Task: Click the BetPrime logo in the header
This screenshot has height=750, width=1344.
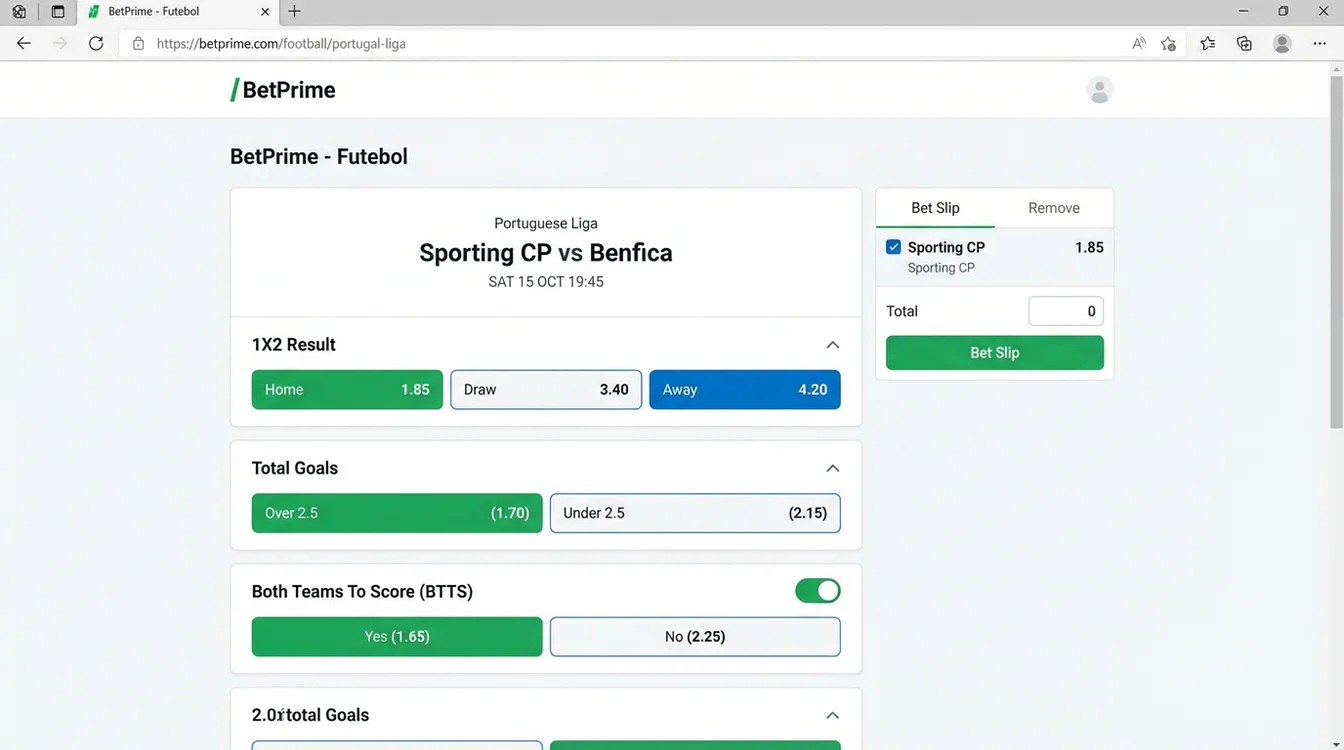Action: coord(283,90)
